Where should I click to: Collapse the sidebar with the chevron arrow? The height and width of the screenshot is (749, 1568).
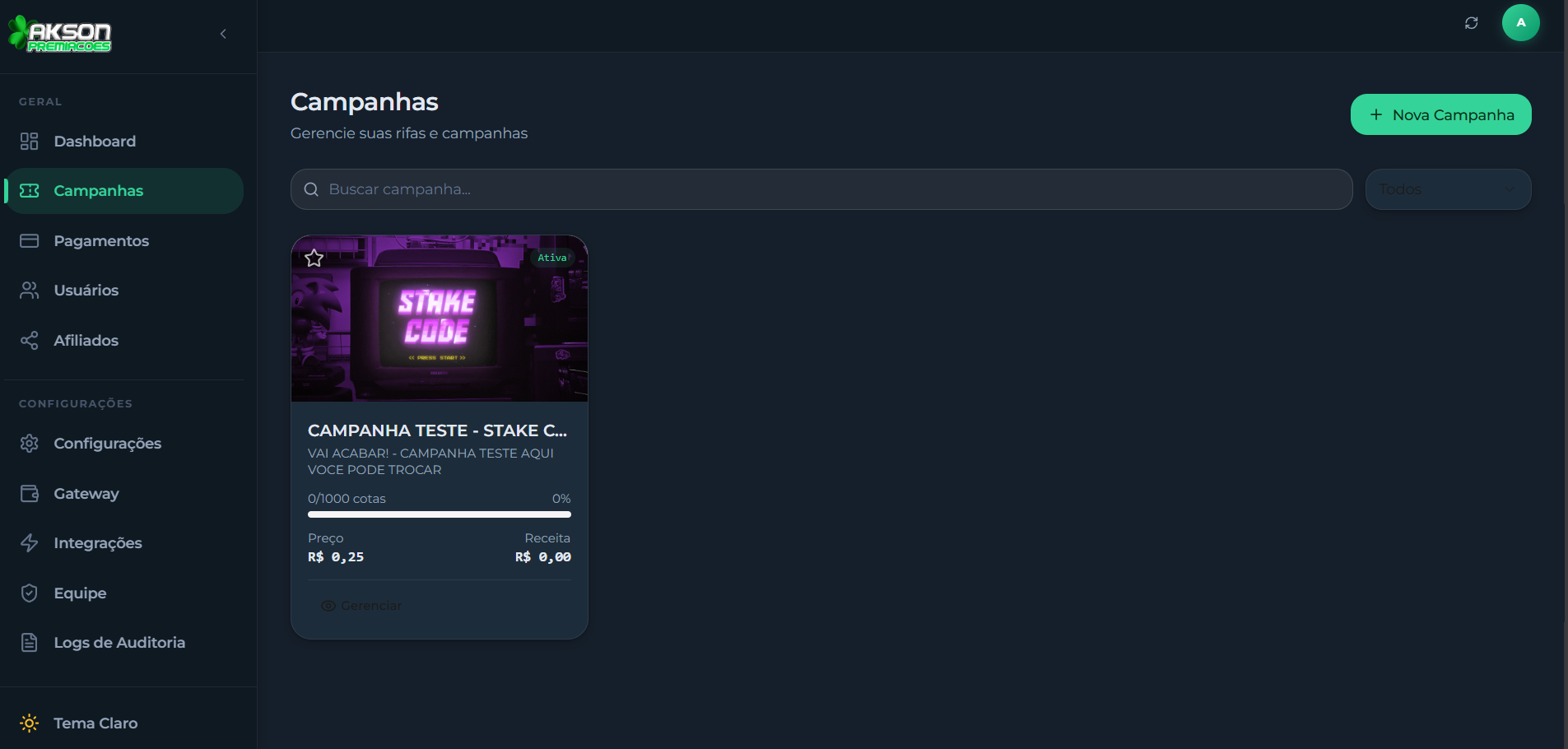point(223,34)
